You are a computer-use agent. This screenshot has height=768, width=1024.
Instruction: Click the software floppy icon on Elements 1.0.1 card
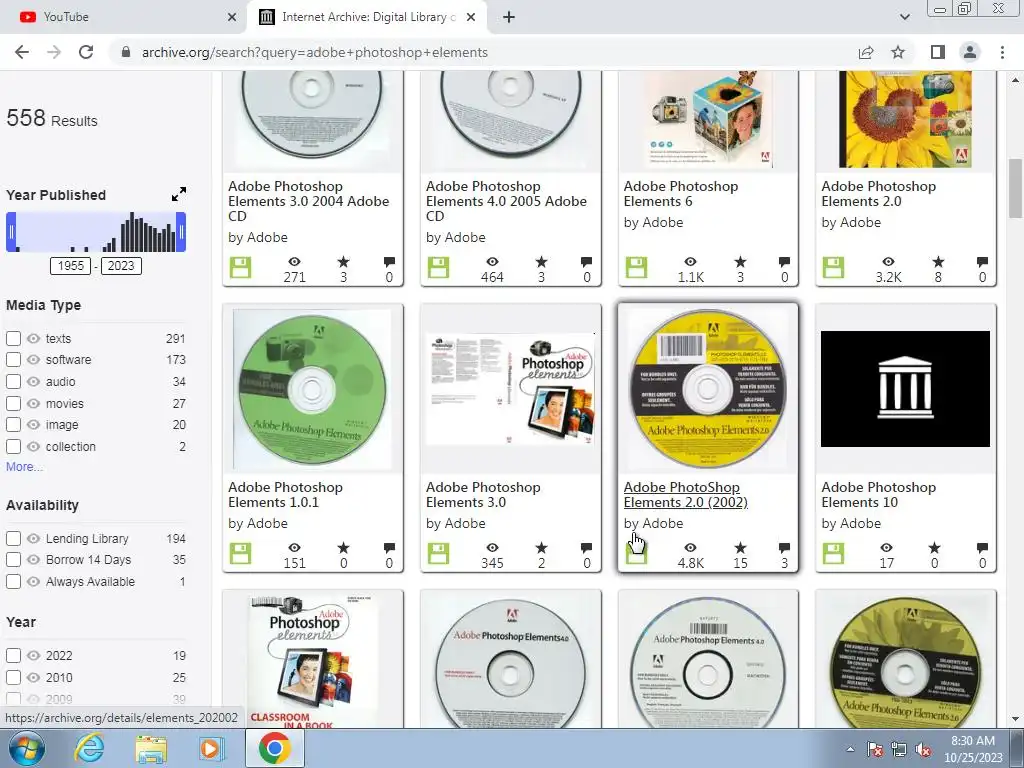[240, 554]
